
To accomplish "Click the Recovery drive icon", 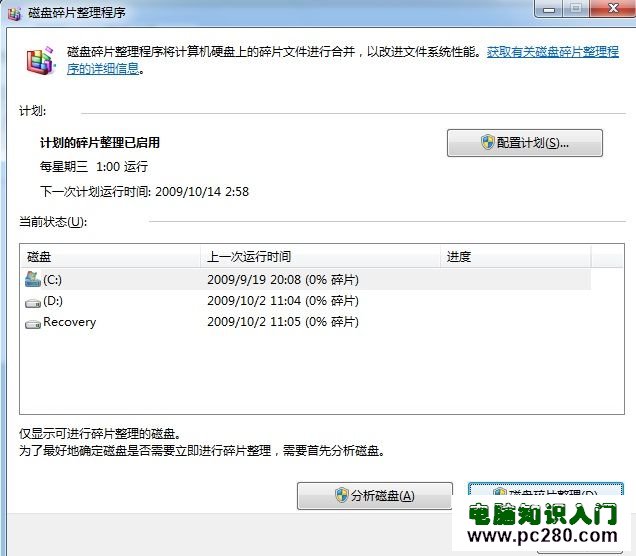I will [x=33, y=323].
